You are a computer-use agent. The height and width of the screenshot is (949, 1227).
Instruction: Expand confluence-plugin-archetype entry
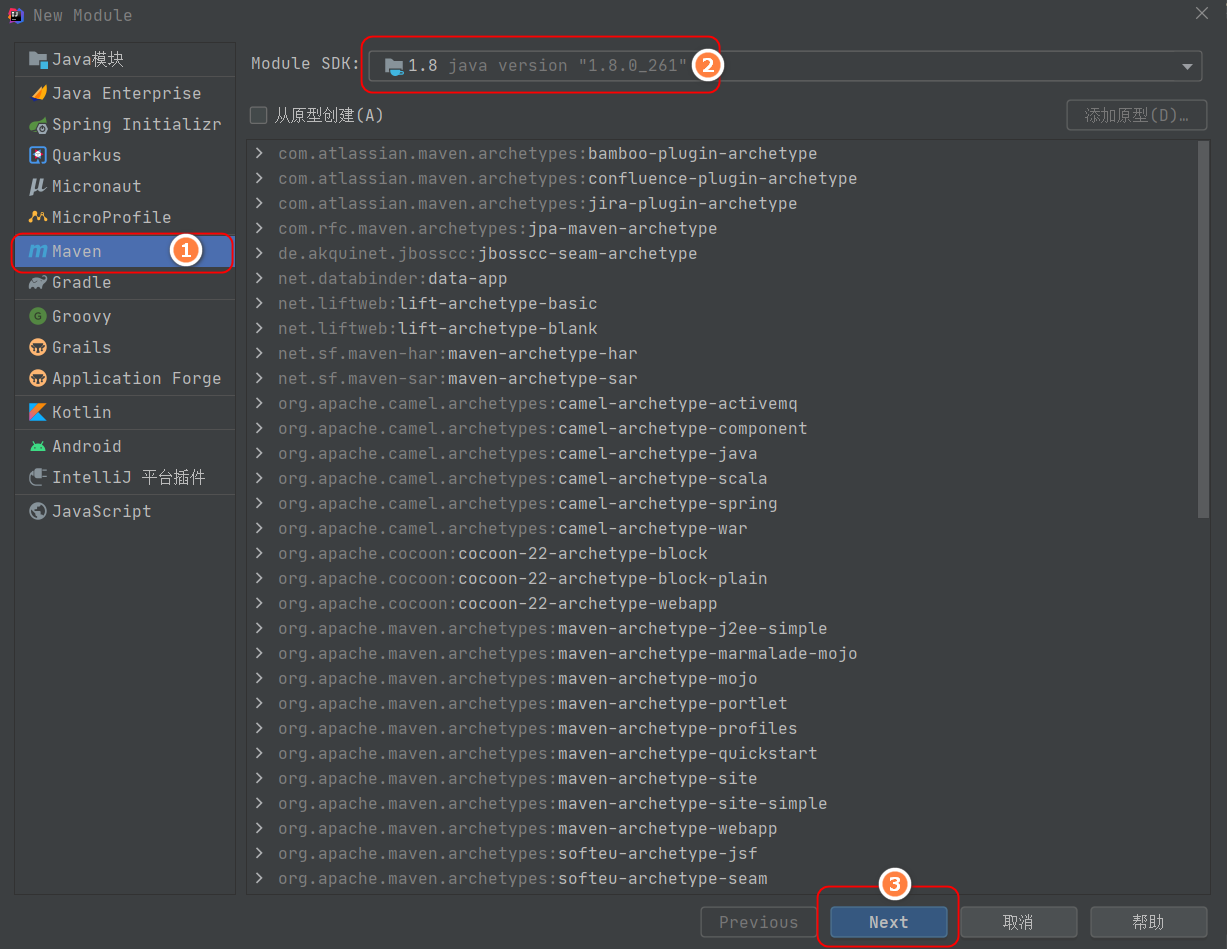(x=259, y=178)
